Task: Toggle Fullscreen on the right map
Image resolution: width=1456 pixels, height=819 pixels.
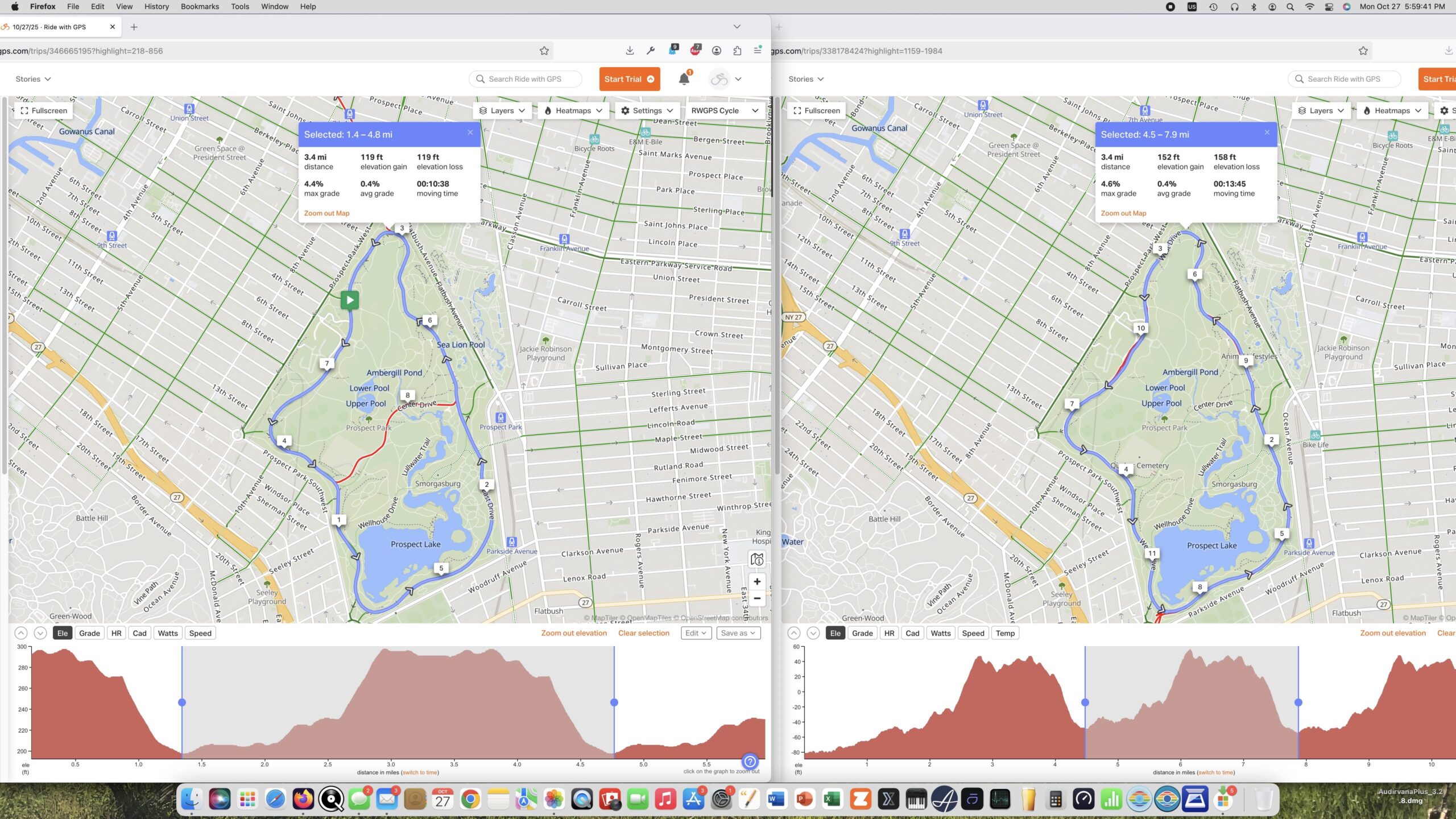Action: [817, 110]
